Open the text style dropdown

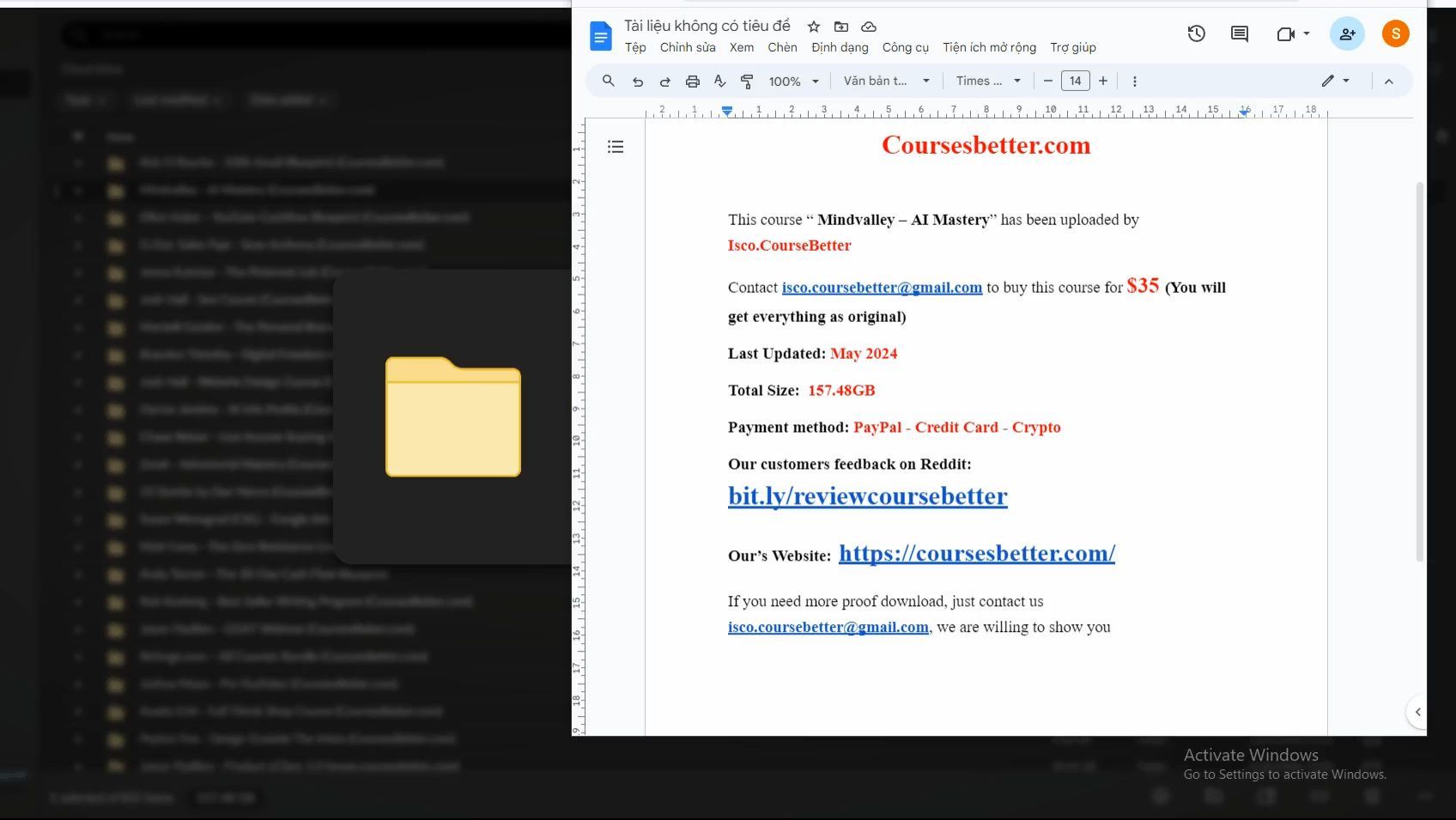pos(886,82)
